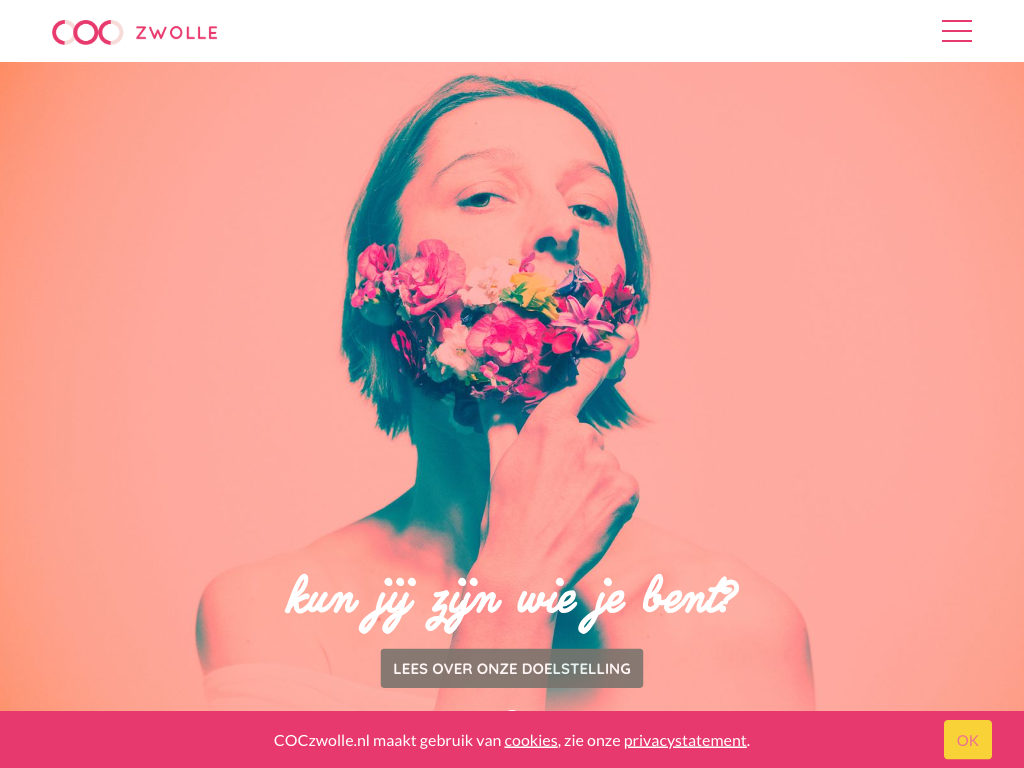
Task: Go to homepage via COC Zwolle logo
Action: (135, 32)
